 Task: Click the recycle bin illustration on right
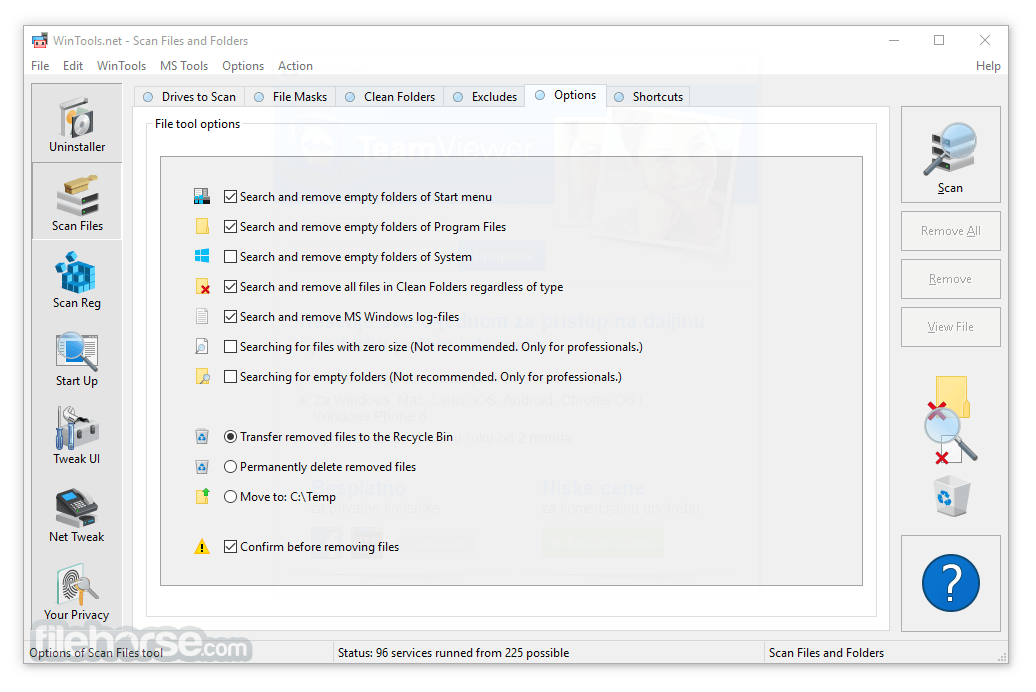(951, 496)
